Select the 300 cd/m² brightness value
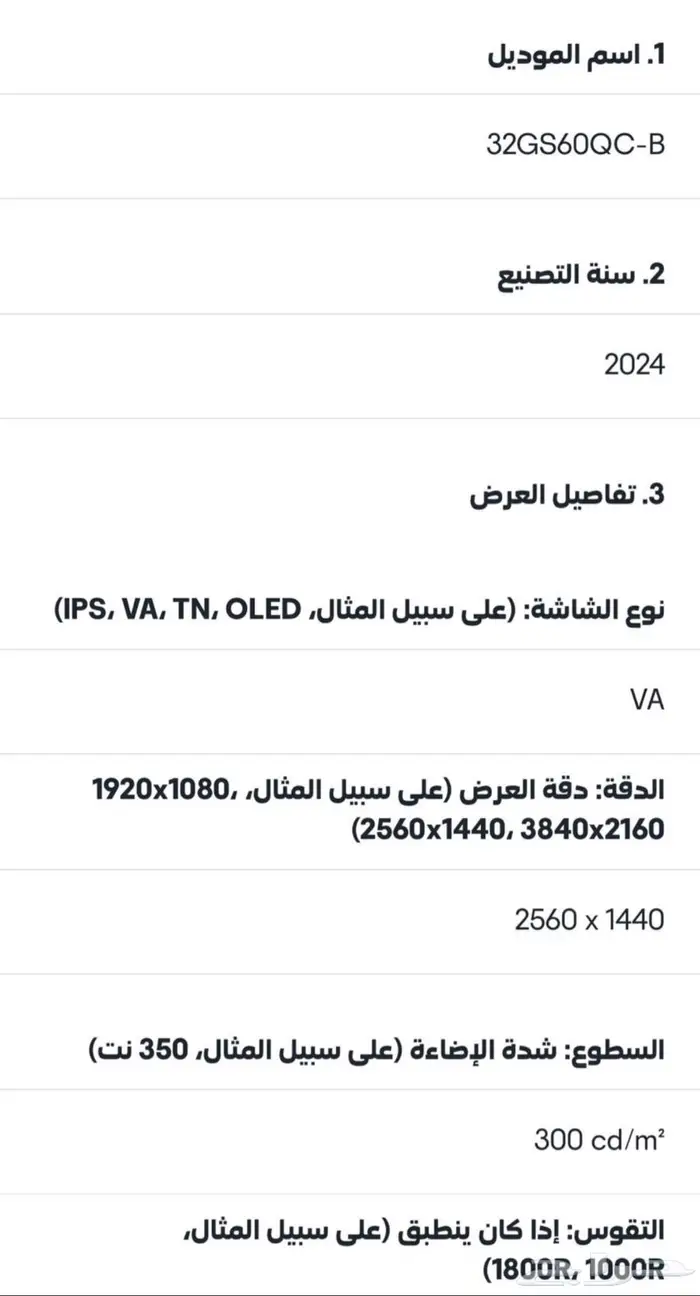The height and width of the screenshot is (1296, 700). [x=599, y=1140]
